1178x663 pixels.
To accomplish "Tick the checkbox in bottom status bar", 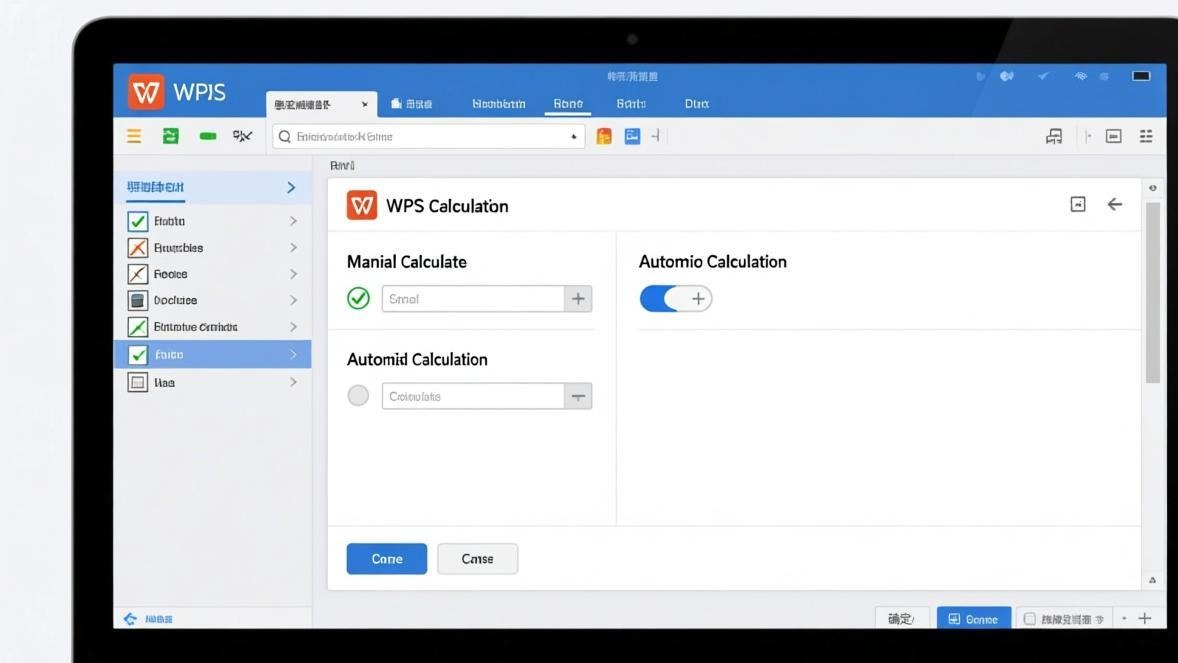I will (1030, 619).
